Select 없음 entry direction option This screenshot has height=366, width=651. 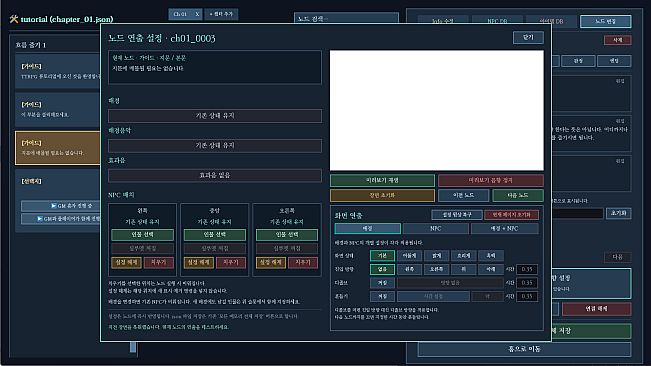pyautogui.click(x=382, y=269)
